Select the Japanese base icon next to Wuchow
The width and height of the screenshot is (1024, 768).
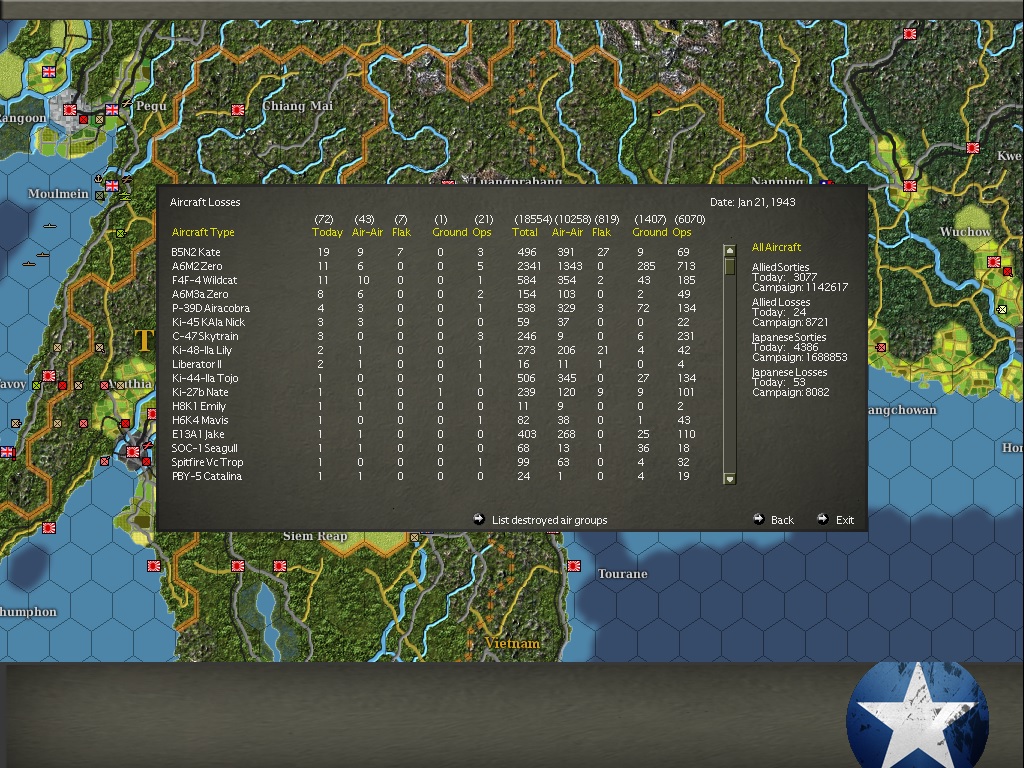click(994, 262)
